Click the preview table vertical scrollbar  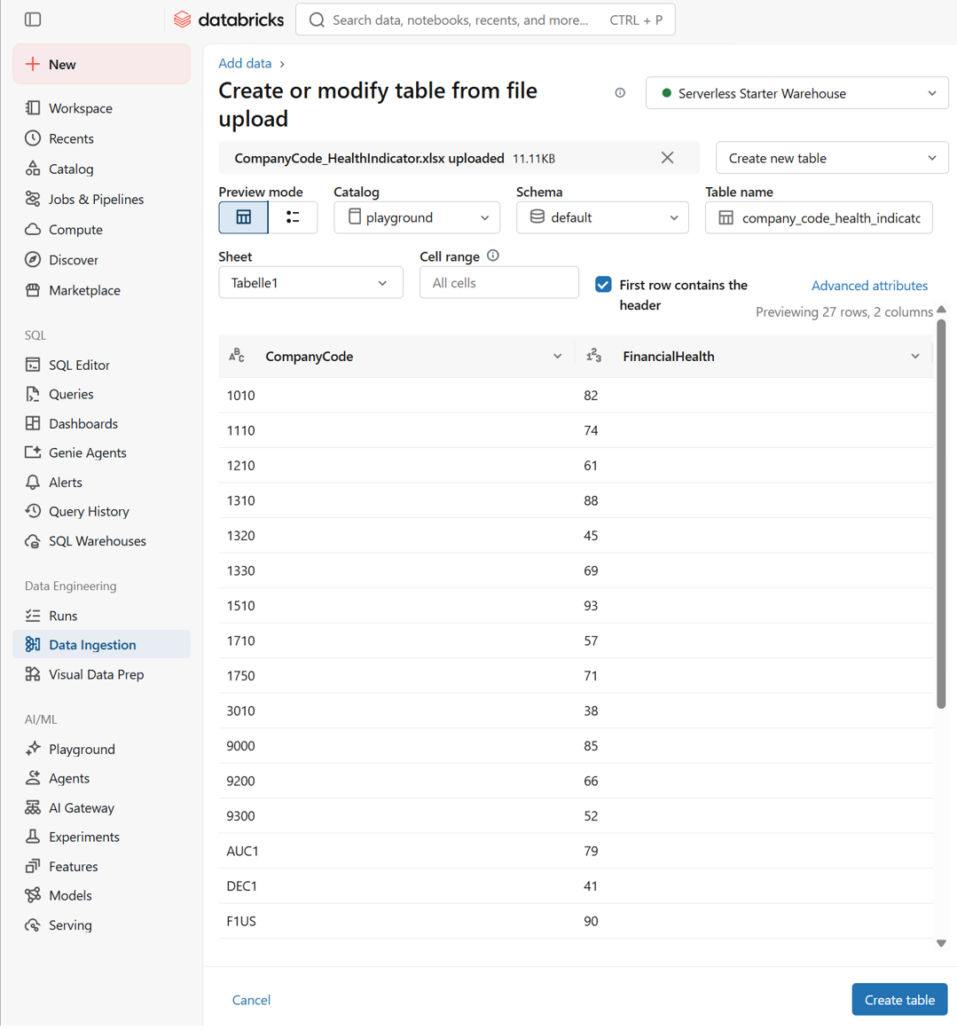[x=941, y=514]
